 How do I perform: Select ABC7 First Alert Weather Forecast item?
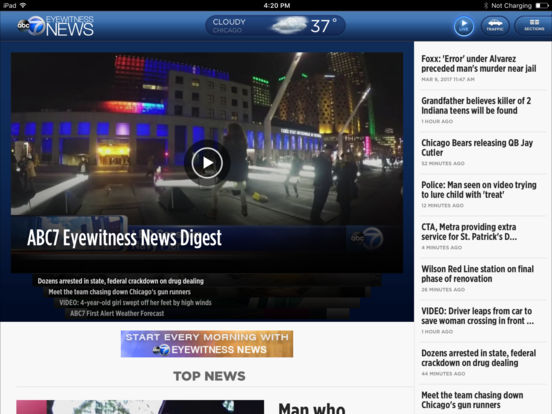tap(117, 313)
